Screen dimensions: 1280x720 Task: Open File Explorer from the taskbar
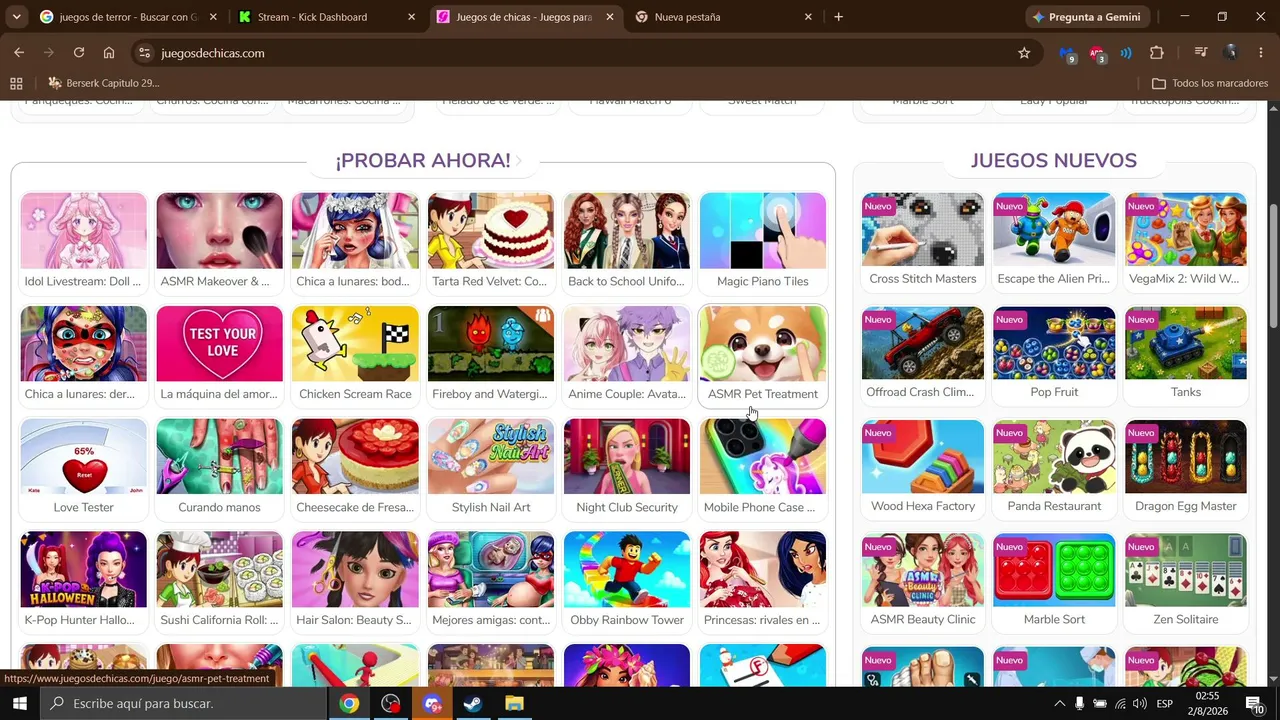pos(514,703)
